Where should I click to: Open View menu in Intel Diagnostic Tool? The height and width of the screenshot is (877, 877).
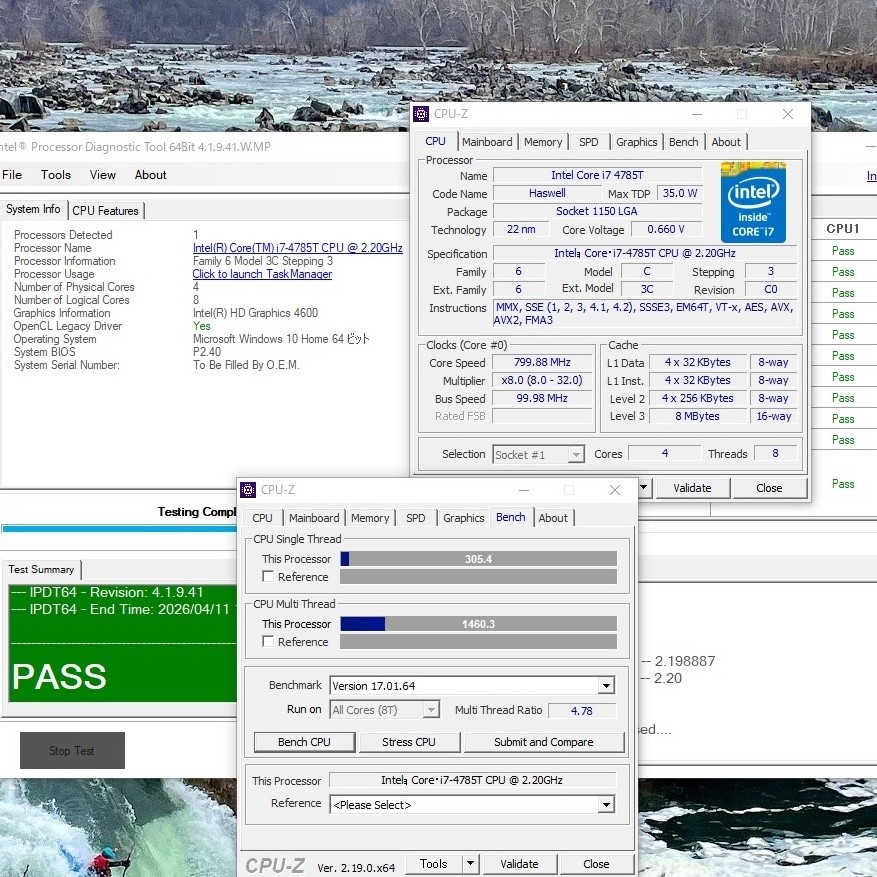pyautogui.click(x=103, y=175)
